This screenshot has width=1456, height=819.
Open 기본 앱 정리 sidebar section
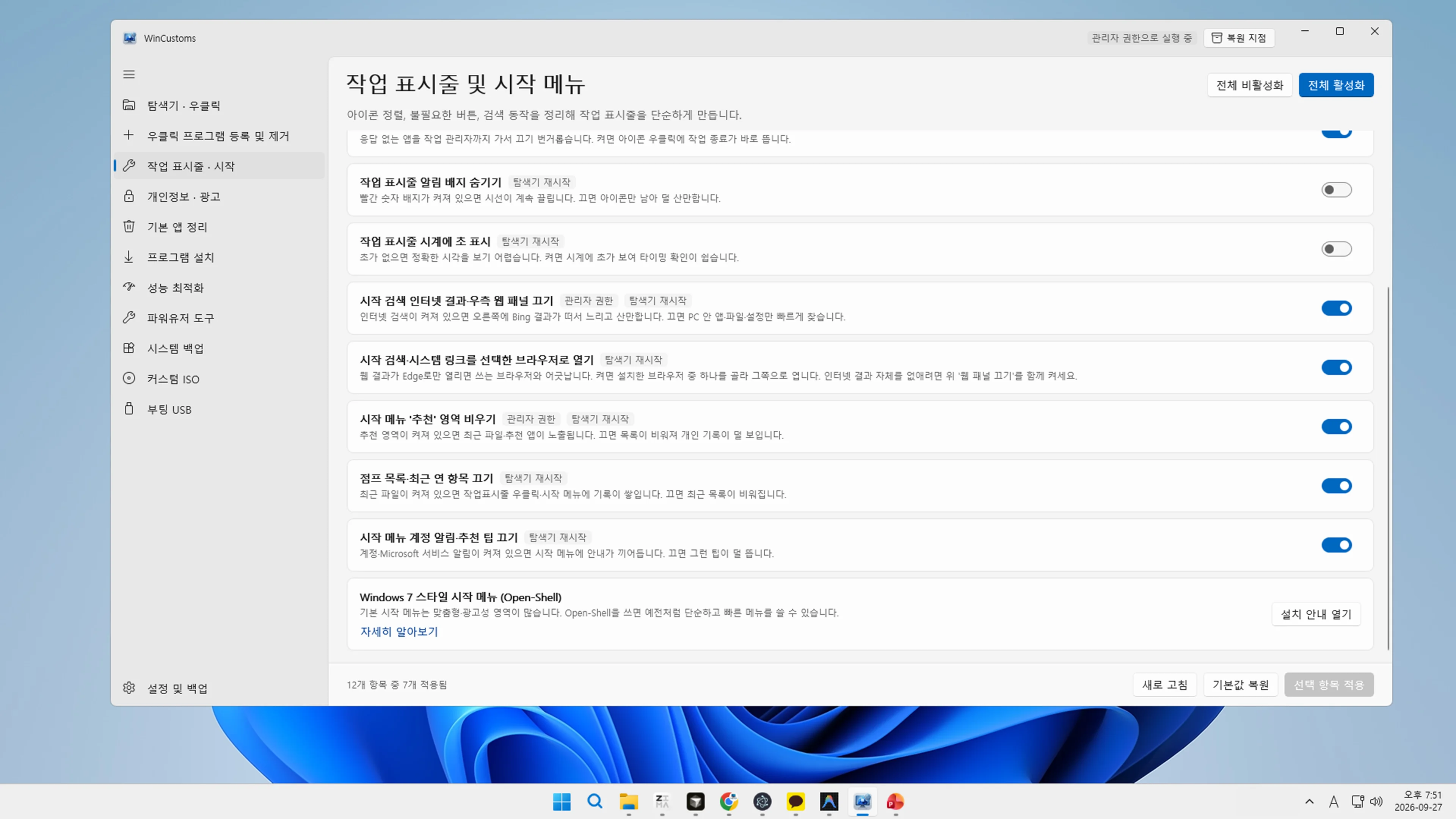click(219, 227)
